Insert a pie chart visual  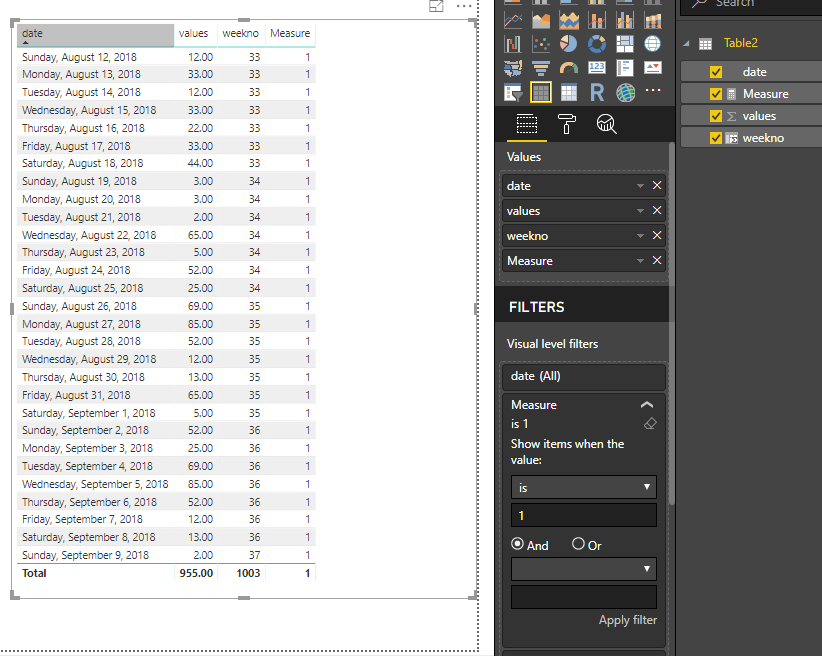tap(569, 44)
